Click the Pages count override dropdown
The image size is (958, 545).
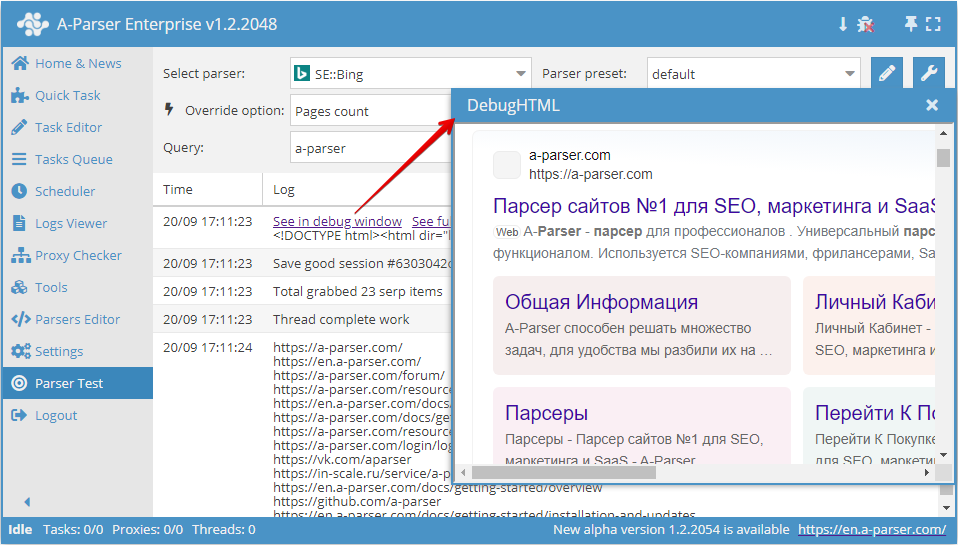(x=371, y=111)
